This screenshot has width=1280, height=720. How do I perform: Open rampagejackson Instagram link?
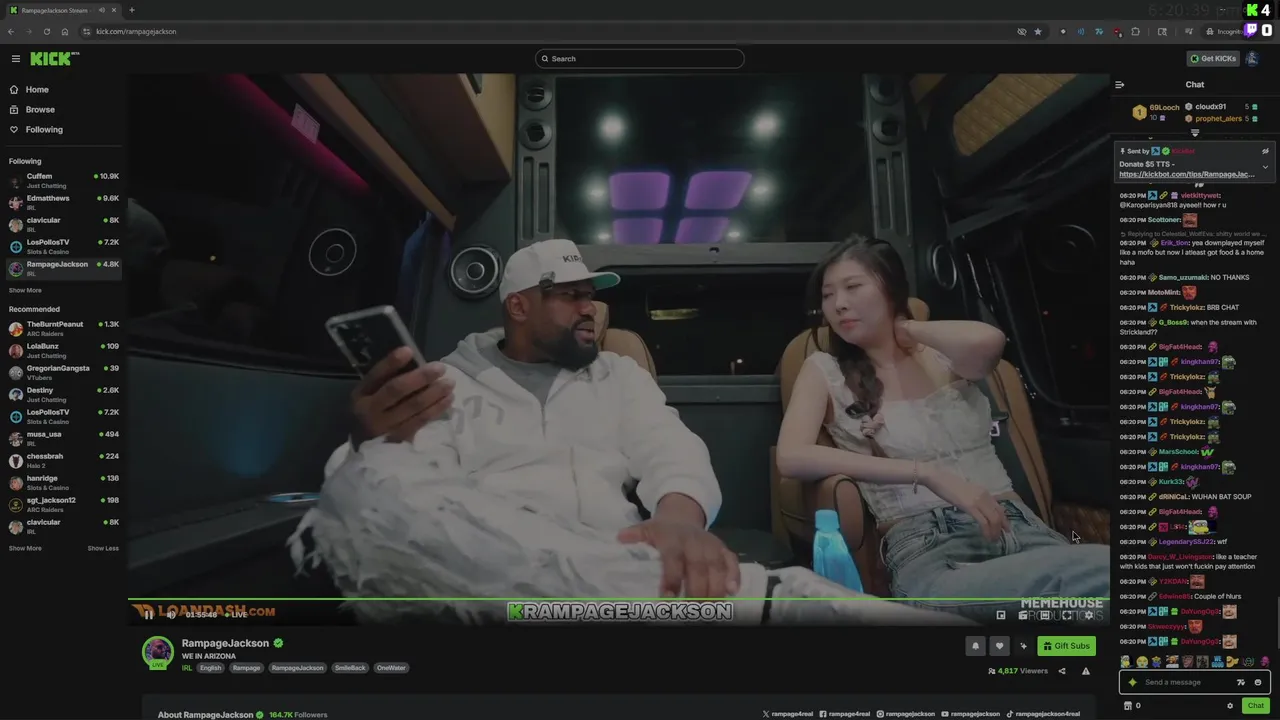[907, 714]
